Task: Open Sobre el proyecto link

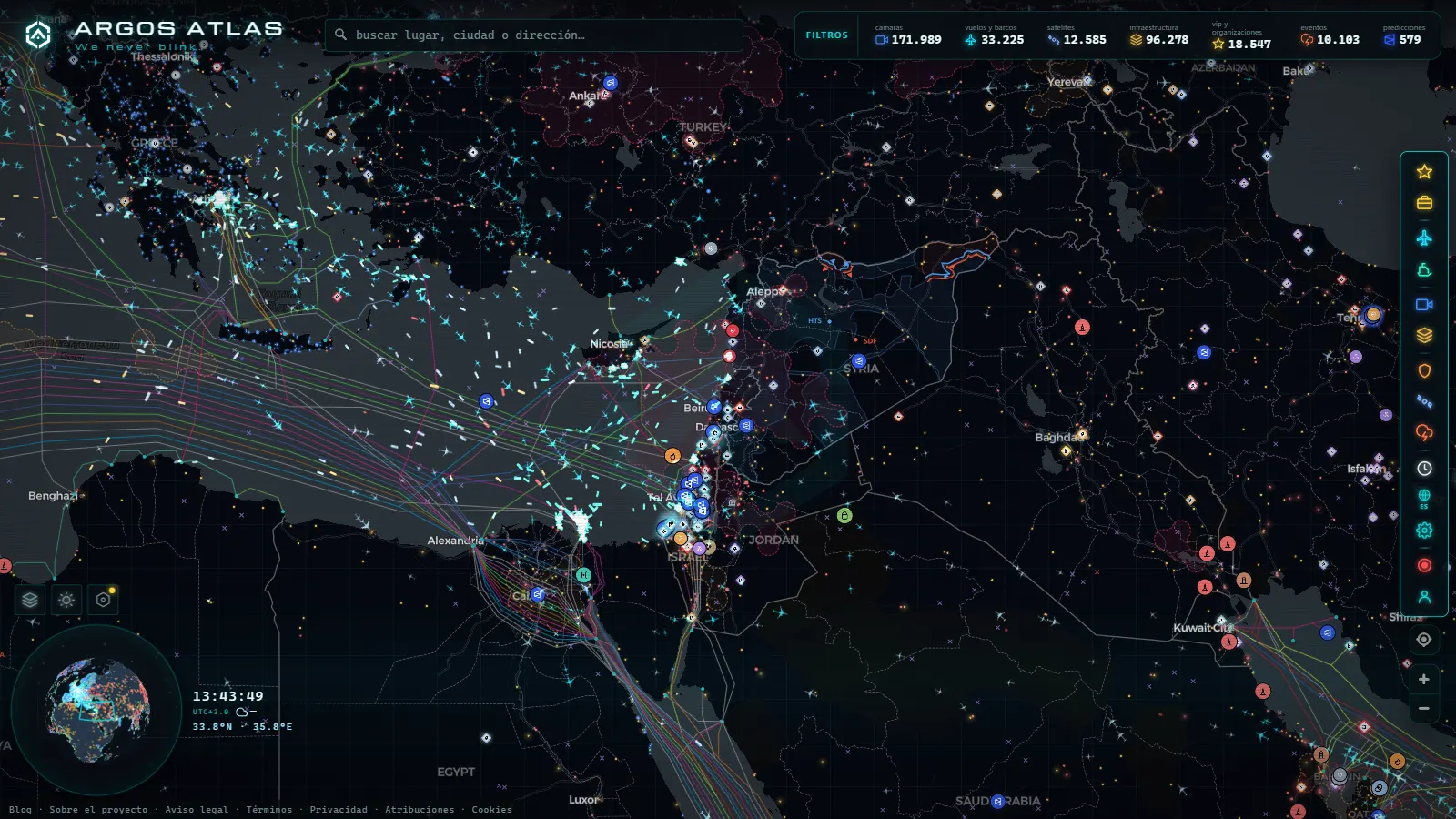Action: click(98, 810)
